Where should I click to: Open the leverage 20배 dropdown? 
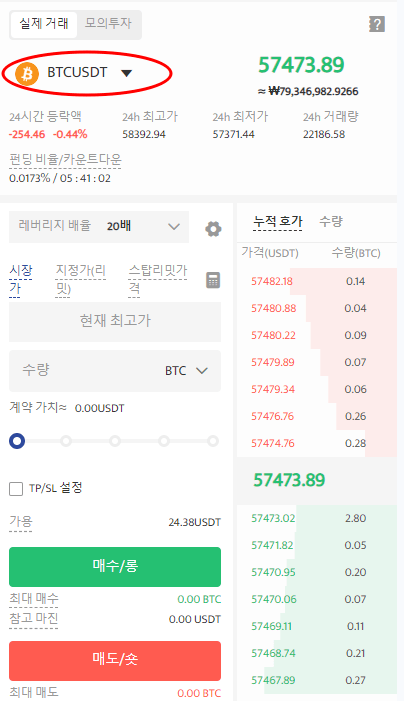tap(99, 227)
